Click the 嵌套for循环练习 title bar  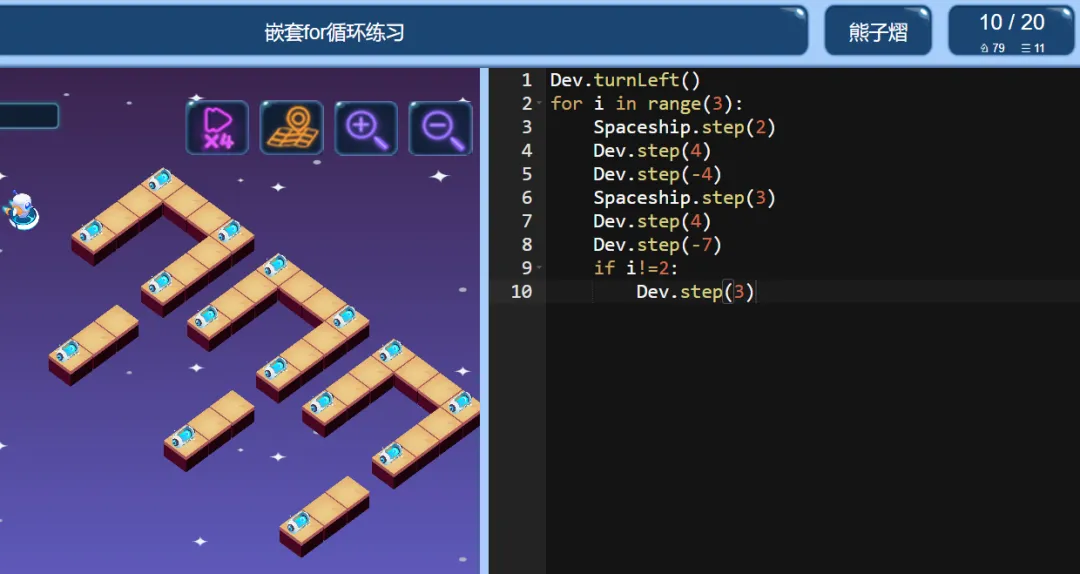click(335, 32)
